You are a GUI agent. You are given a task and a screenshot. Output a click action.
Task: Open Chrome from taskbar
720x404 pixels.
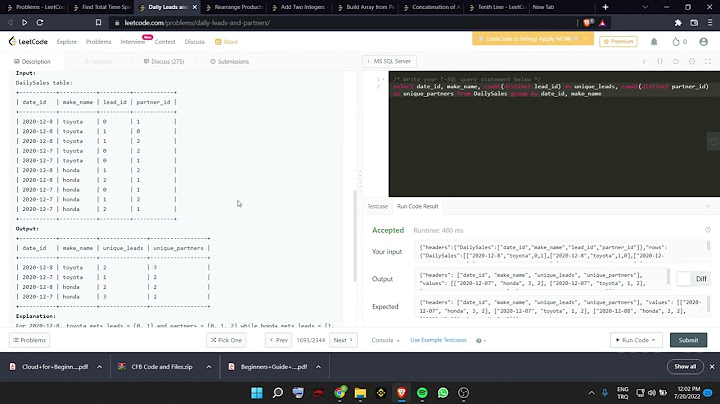(340, 393)
